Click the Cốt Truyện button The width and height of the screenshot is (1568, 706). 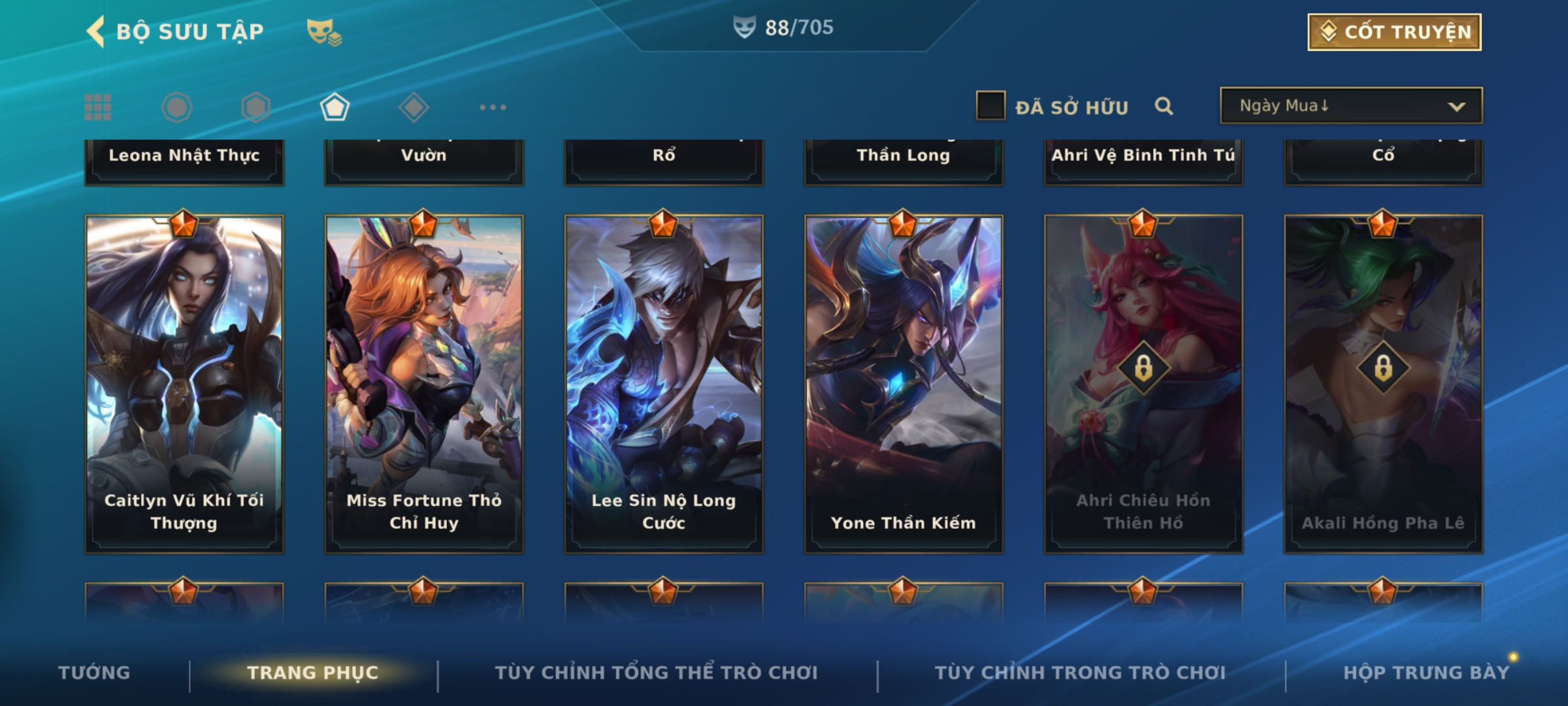click(1395, 32)
